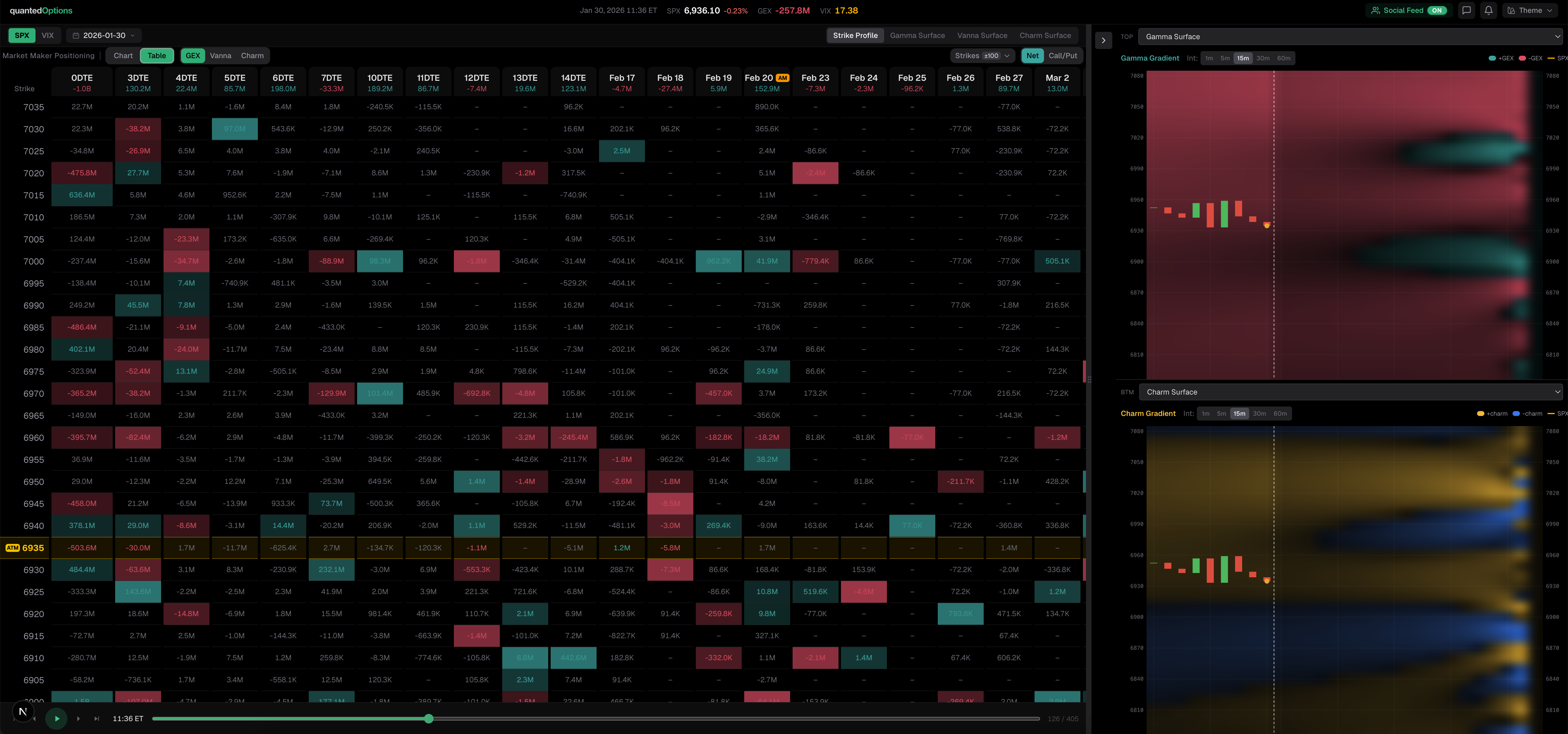This screenshot has height=734, width=1568.
Task: Click the ATM 6935 strike row label
Action: click(x=25, y=548)
